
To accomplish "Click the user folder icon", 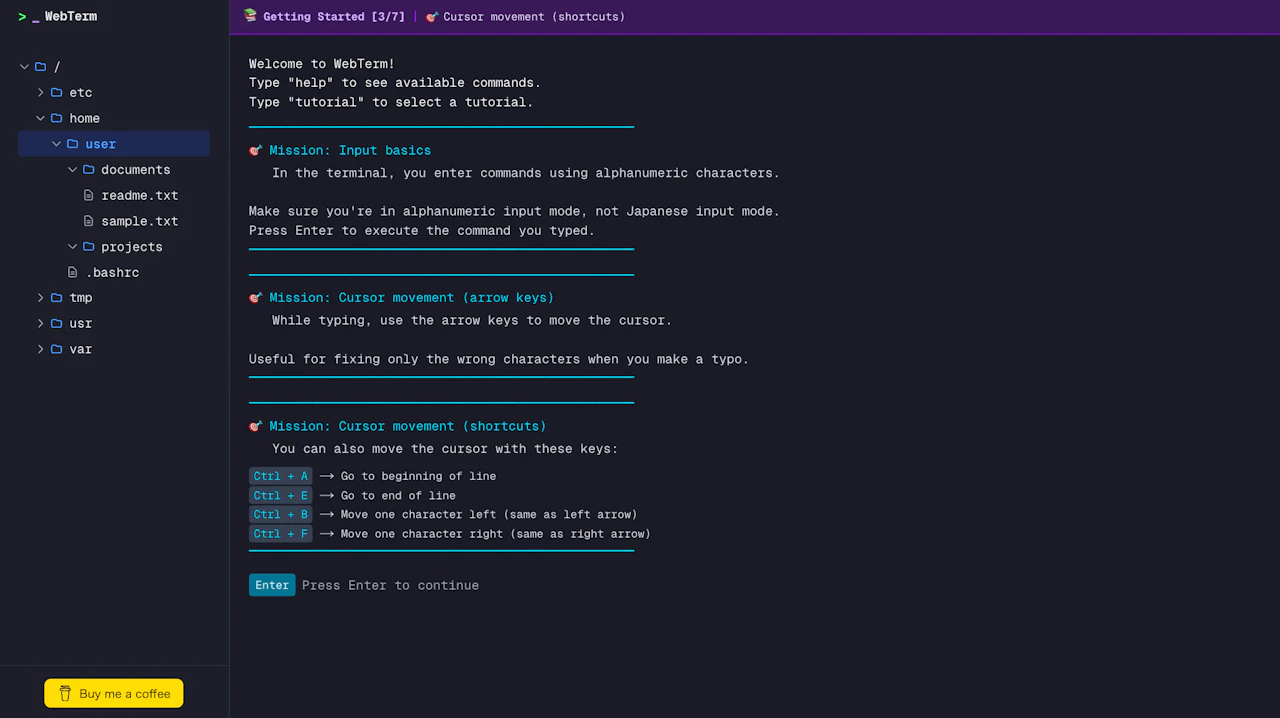I will (72, 144).
